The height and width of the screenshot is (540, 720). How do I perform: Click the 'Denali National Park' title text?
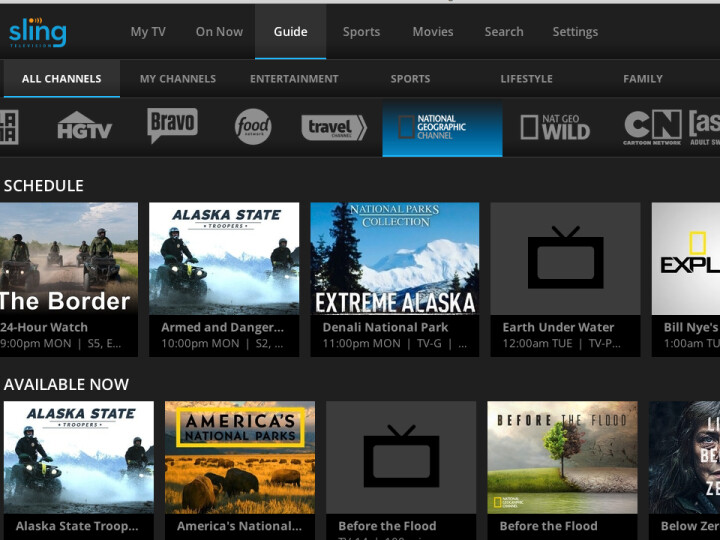[385, 327]
